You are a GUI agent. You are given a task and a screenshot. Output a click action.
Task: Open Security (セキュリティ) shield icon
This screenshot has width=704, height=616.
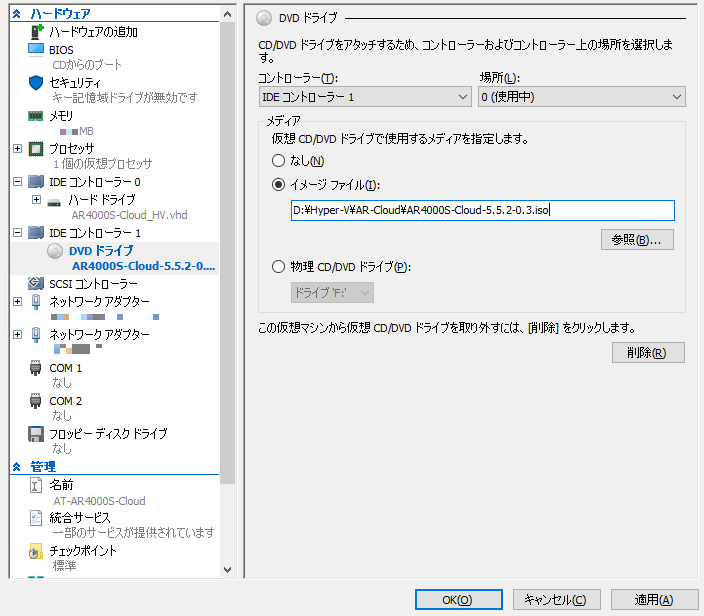36,83
